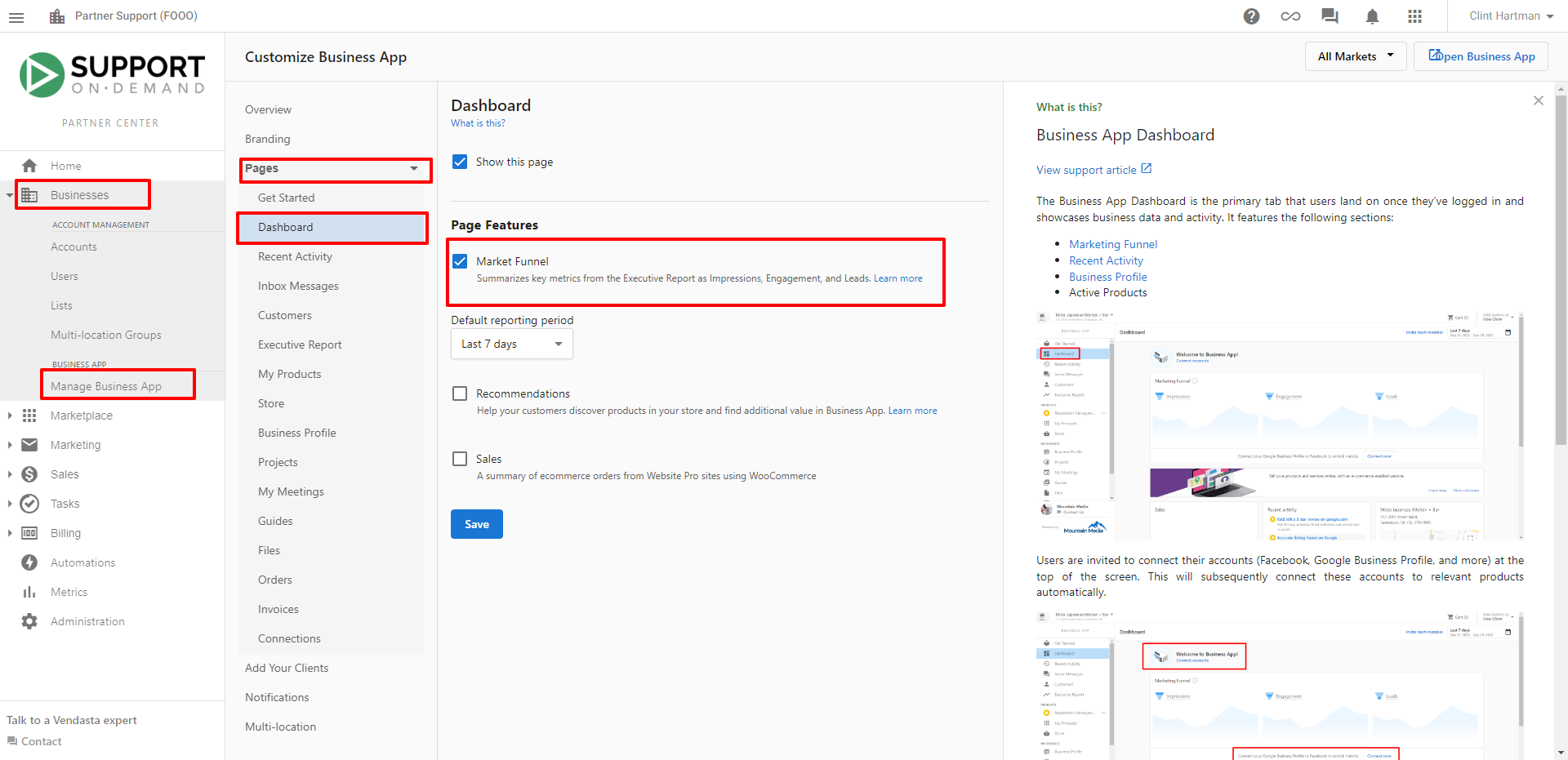Open Inbox Messages page settings

(298, 286)
